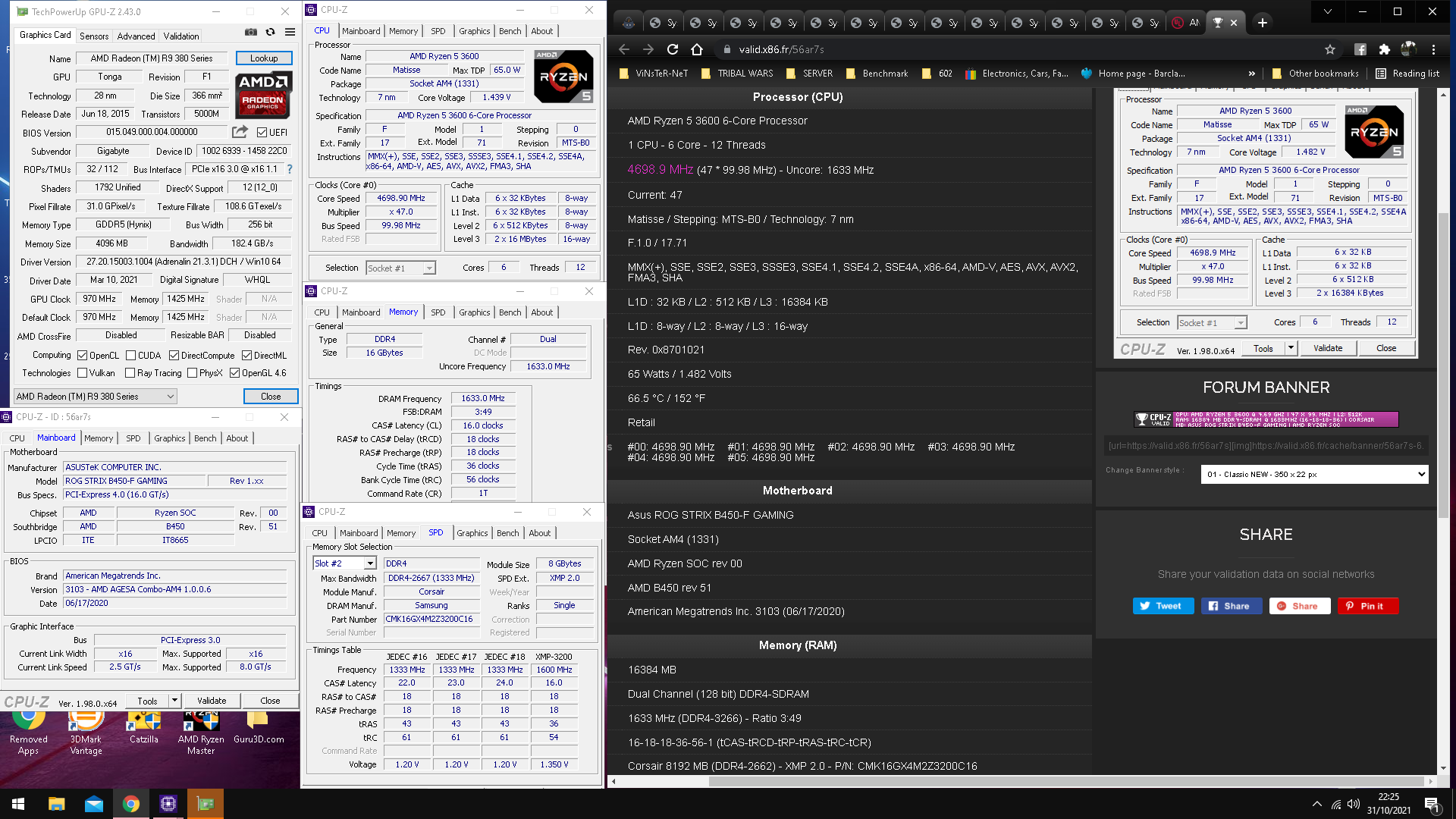Expand Tools dropdown arrow in Mainboard CPU-Z window

(x=174, y=701)
